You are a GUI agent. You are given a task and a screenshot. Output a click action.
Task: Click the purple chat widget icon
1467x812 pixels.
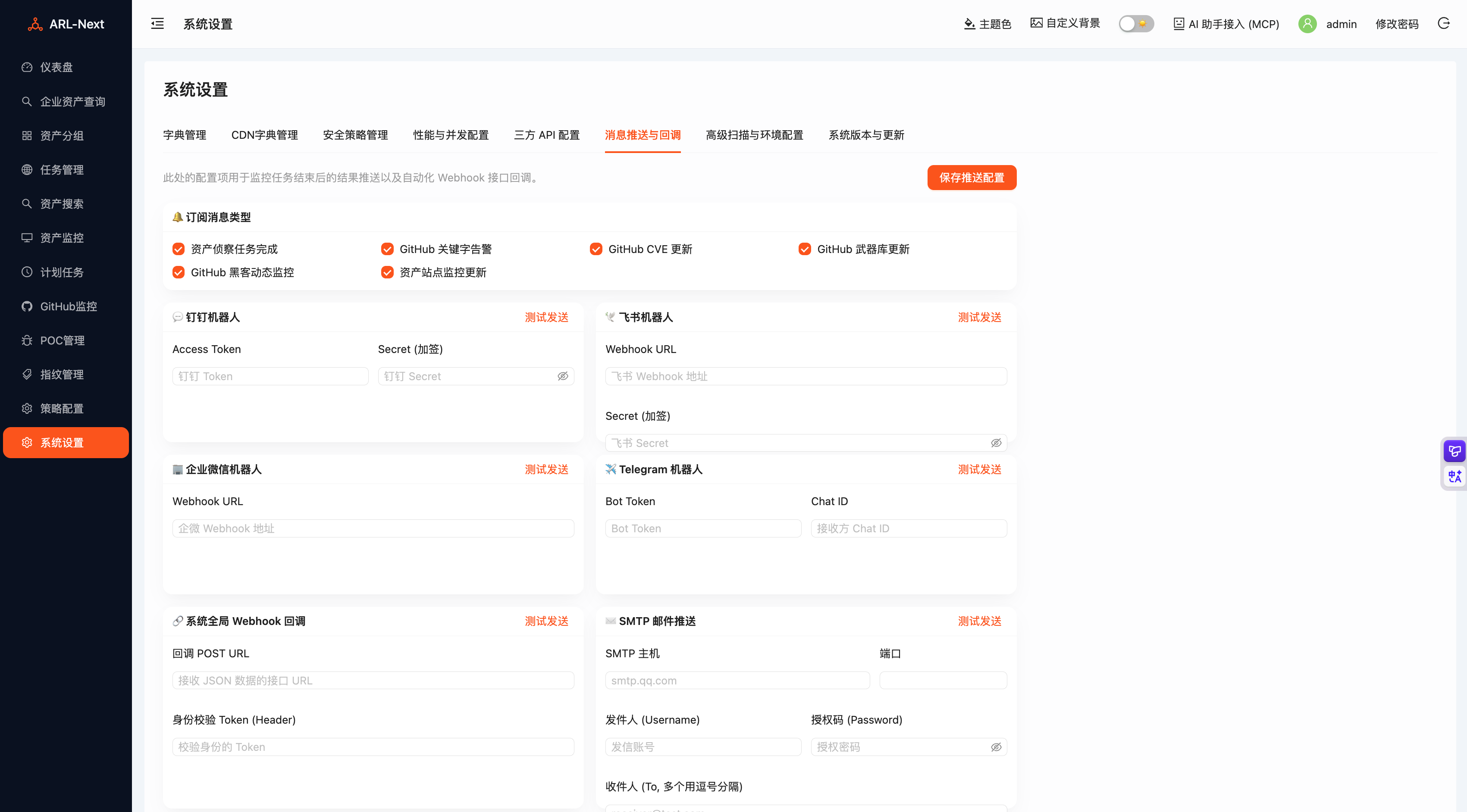[1454, 451]
